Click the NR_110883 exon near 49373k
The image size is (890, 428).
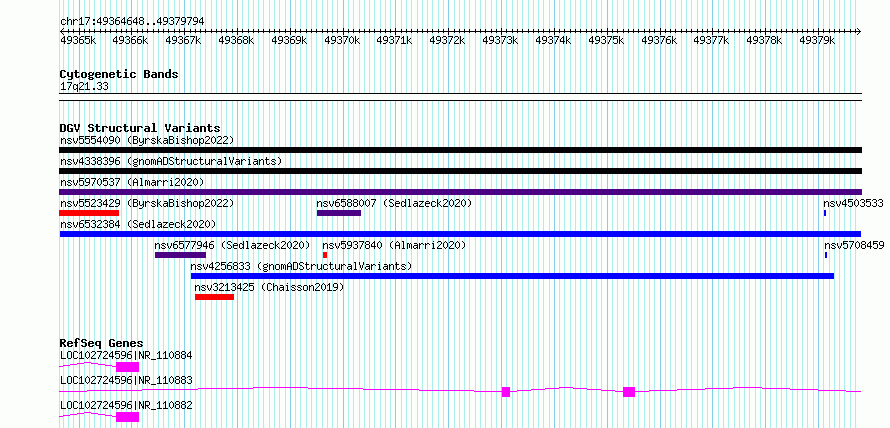tap(506, 392)
